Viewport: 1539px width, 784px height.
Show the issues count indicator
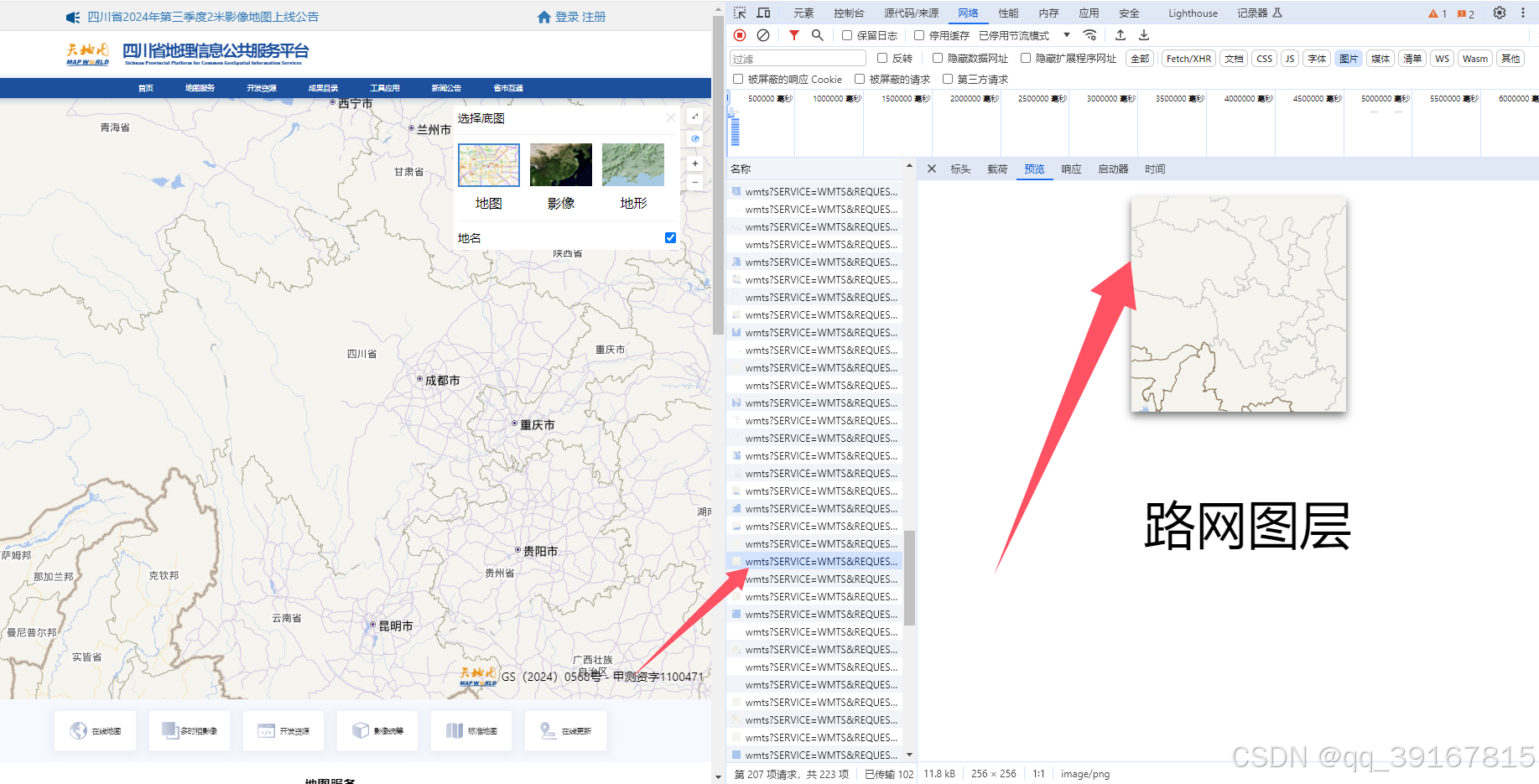(x=1466, y=13)
